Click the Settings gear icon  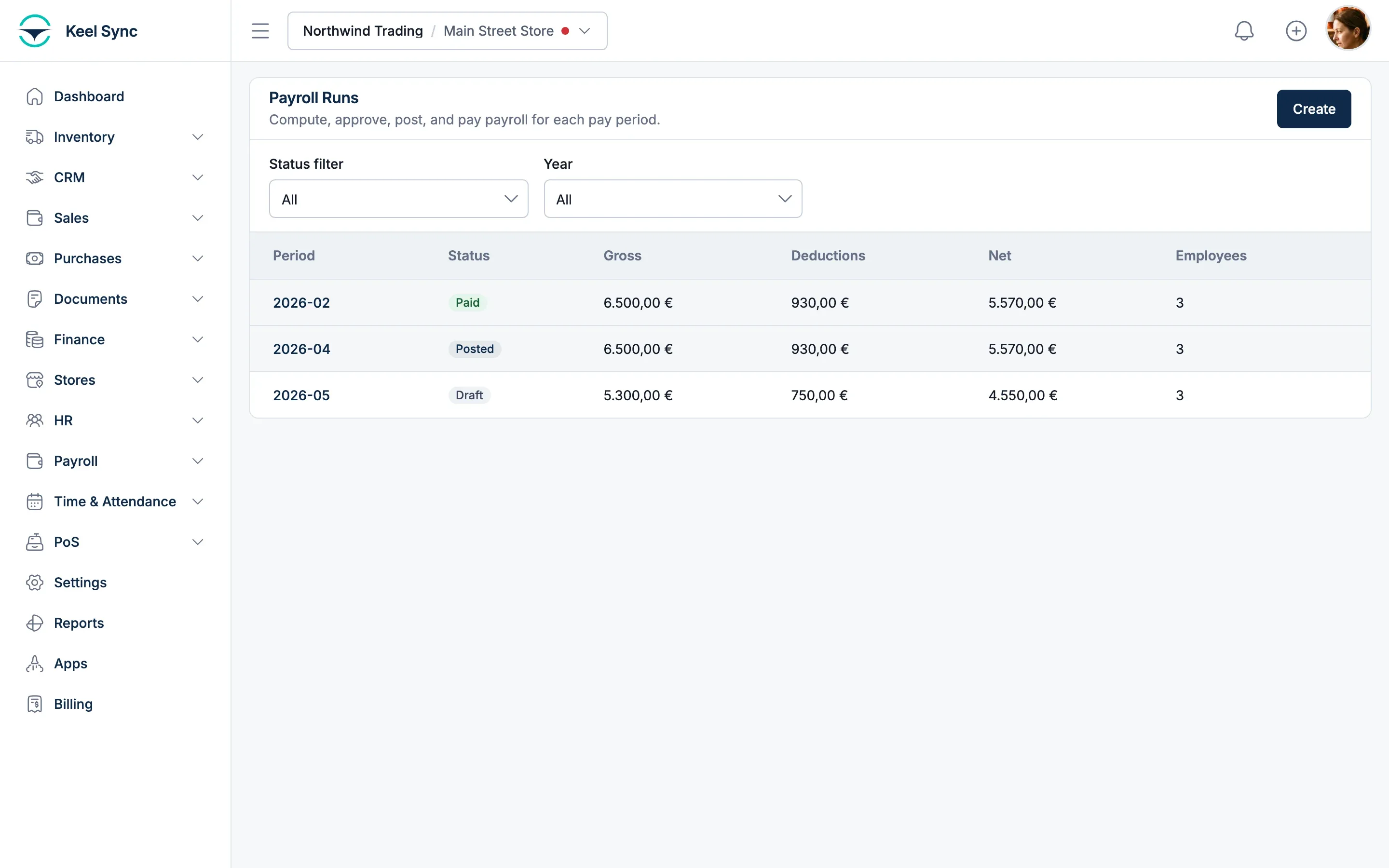[x=34, y=582]
